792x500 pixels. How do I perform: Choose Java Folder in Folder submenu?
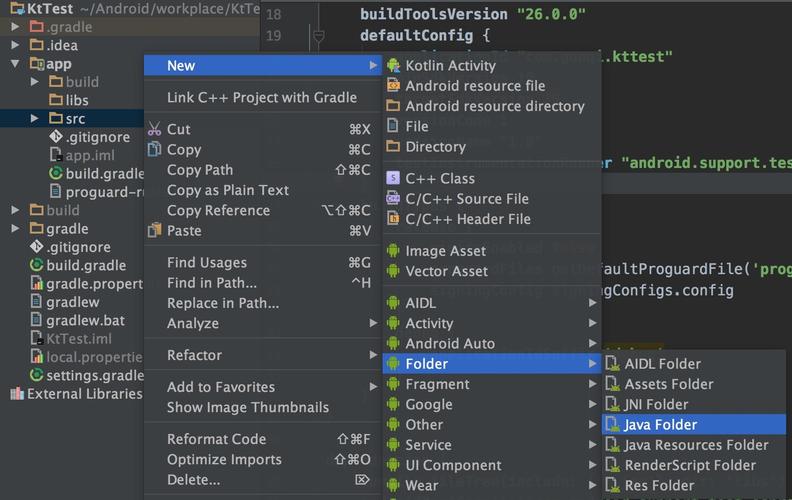pyautogui.click(x=694, y=425)
